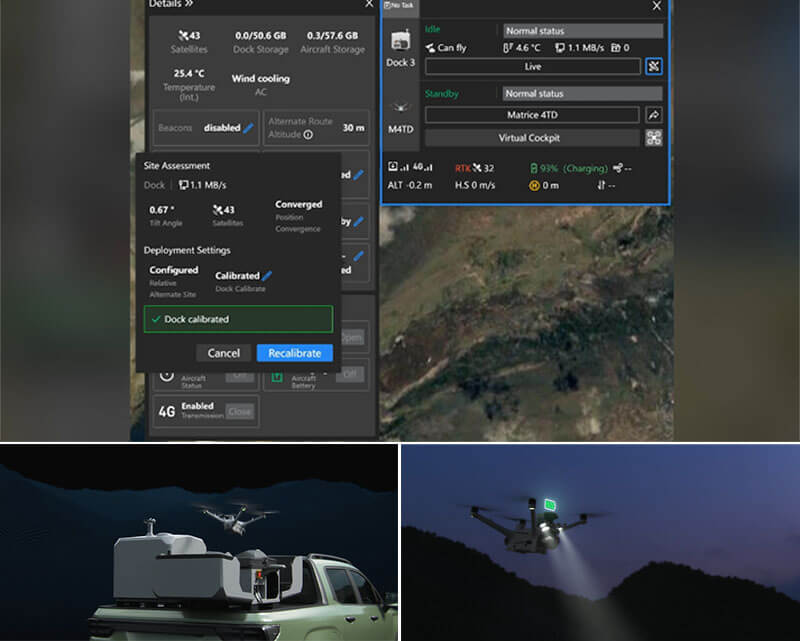Viewport: 800px width, 641px height.
Task: Open the Live dock video feed
Action: point(532,67)
